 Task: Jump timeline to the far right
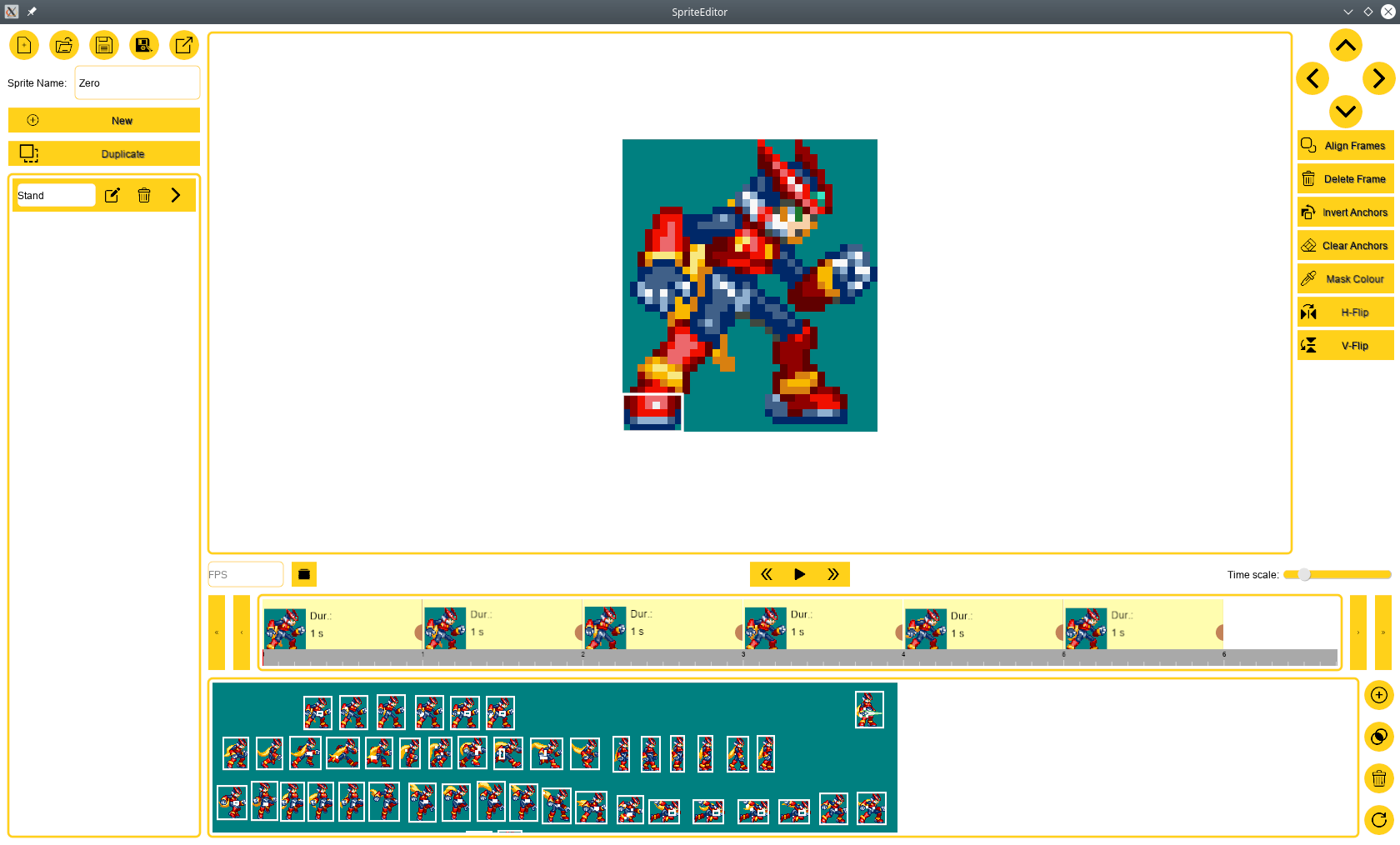[x=1383, y=632]
